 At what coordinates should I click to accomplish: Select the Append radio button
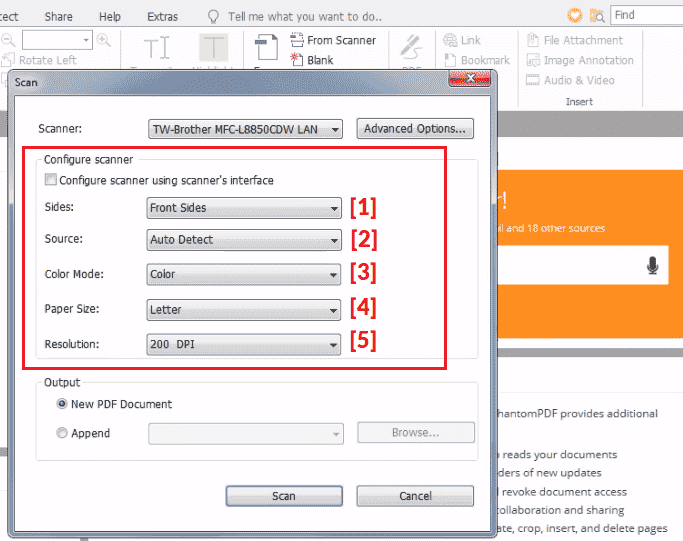pyautogui.click(x=62, y=433)
